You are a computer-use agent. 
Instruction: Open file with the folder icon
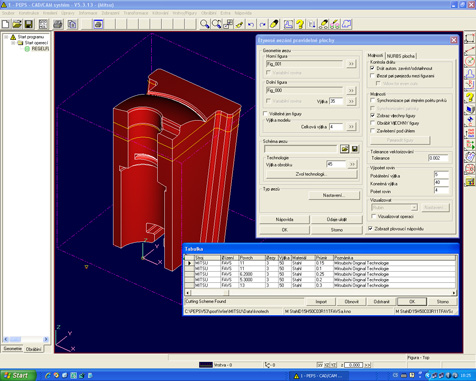coord(17,24)
